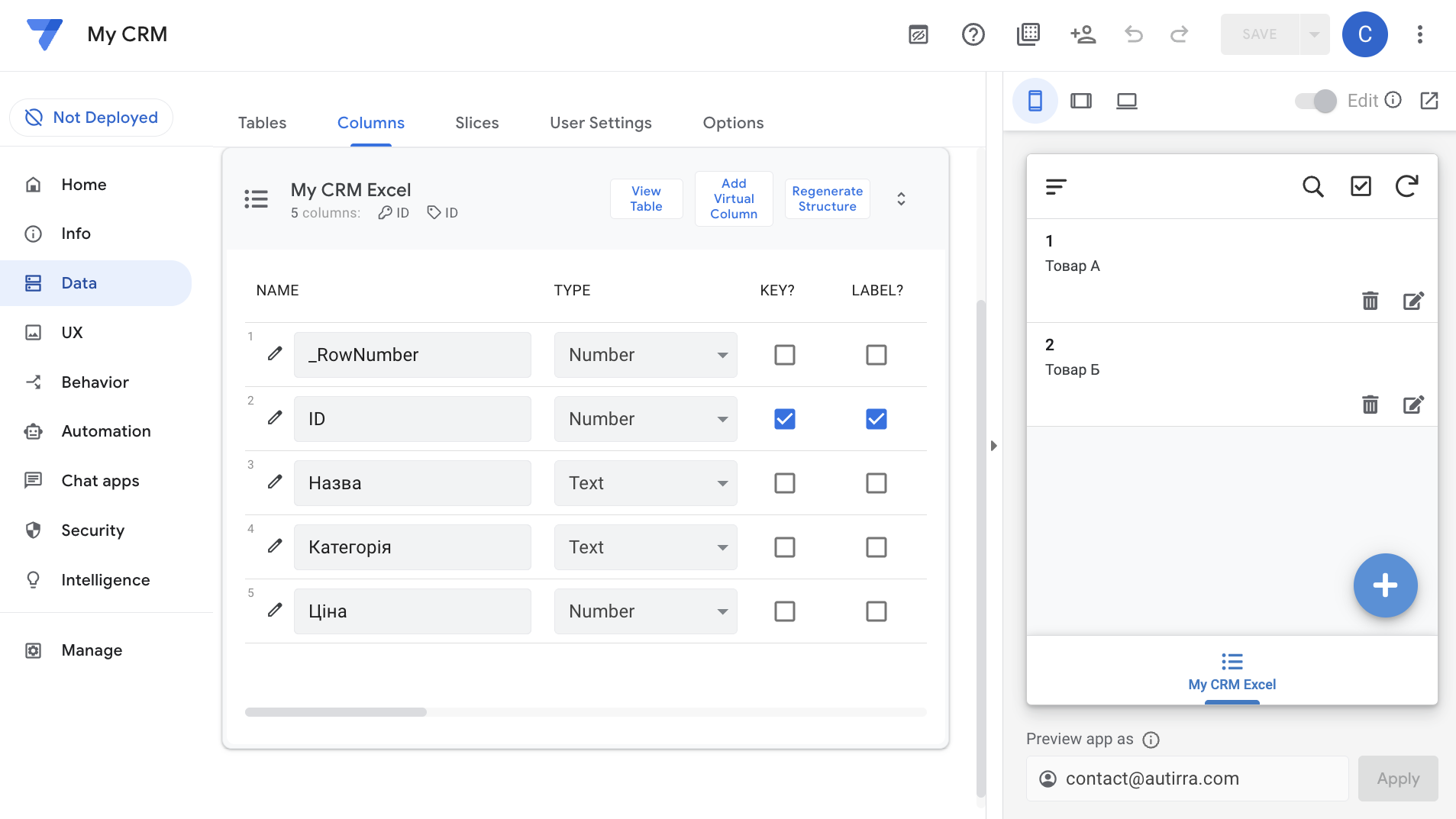1456x819 pixels.
Task: Click the pencil icon for Ціна column
Action: point(275,611)
